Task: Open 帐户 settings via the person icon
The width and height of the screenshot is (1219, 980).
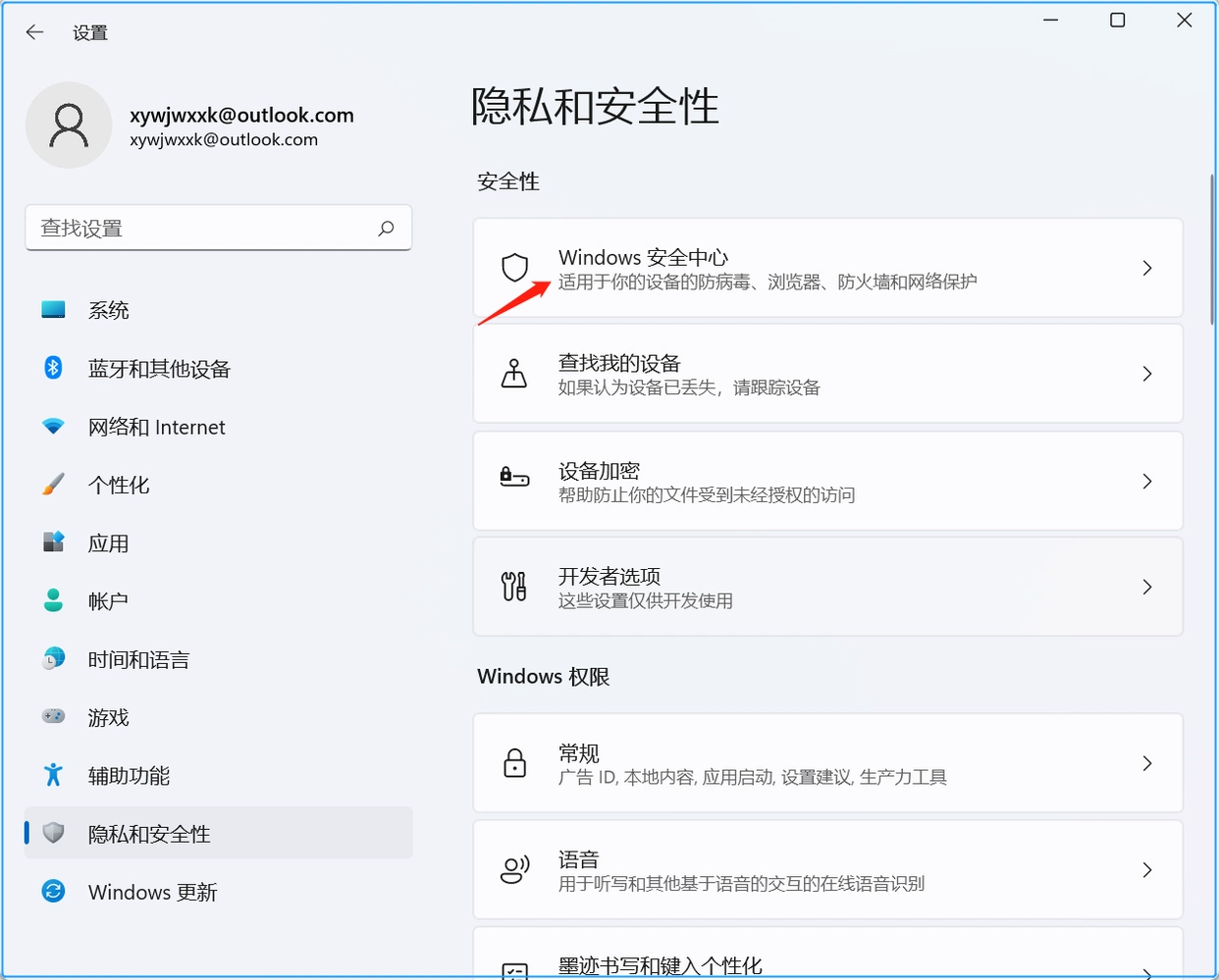Action: coord(54,600)
